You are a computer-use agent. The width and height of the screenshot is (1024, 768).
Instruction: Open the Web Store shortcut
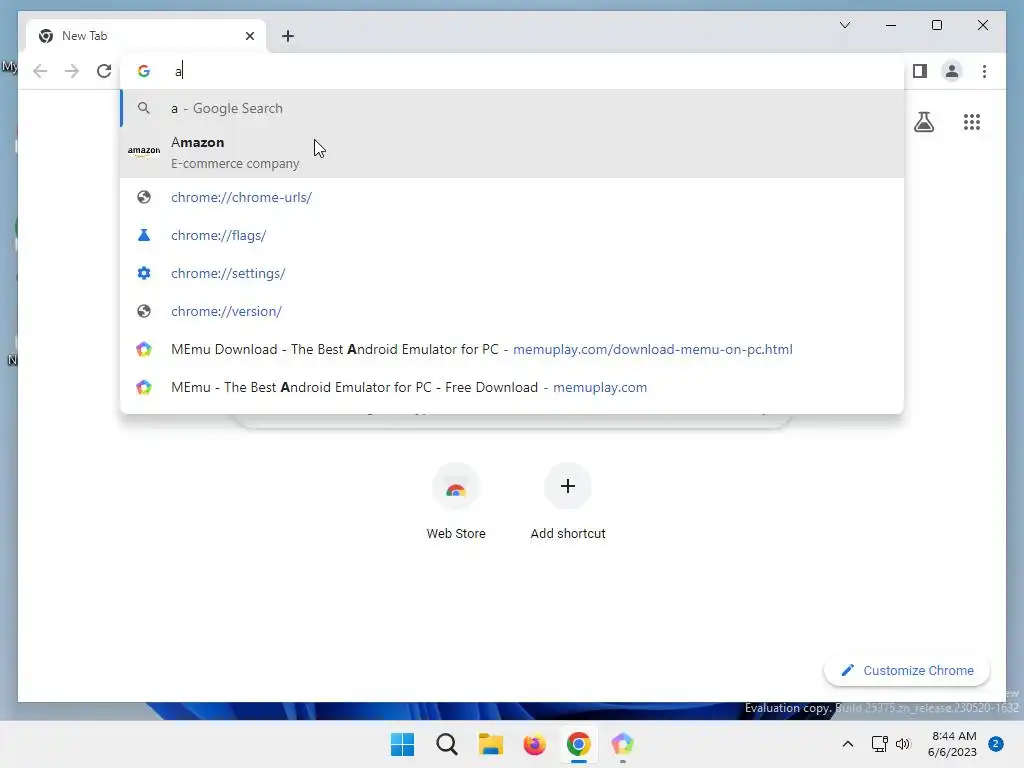tap(456, 502)
